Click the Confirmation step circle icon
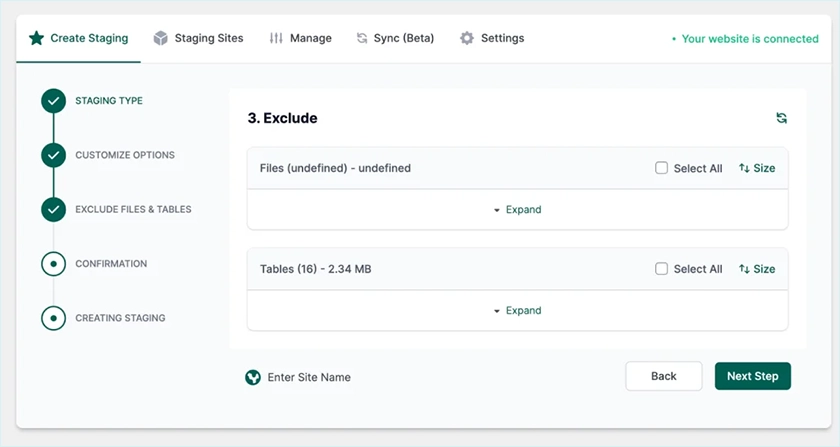 coord(53,264)
